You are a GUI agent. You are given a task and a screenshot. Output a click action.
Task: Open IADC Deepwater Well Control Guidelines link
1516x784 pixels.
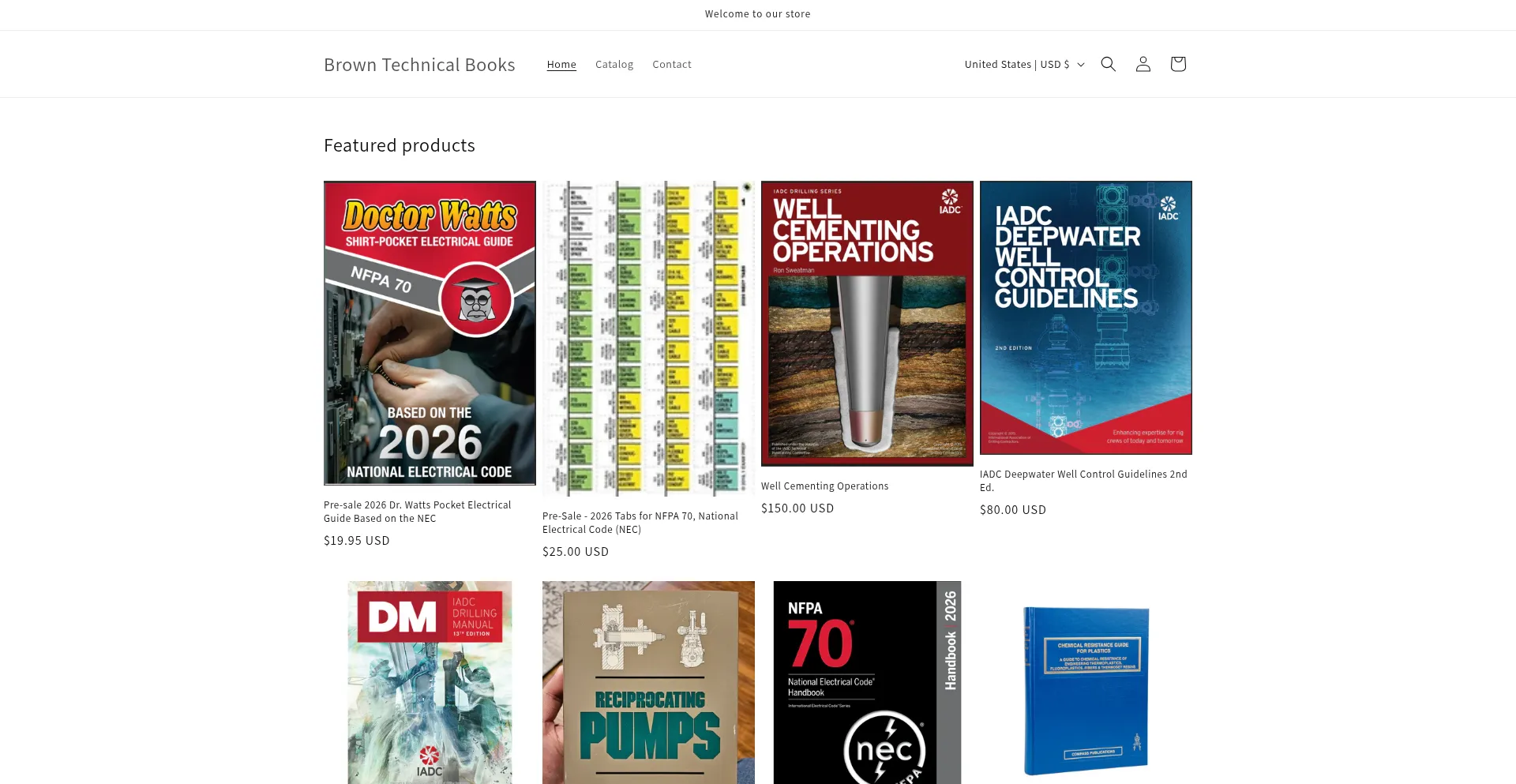1083,481
